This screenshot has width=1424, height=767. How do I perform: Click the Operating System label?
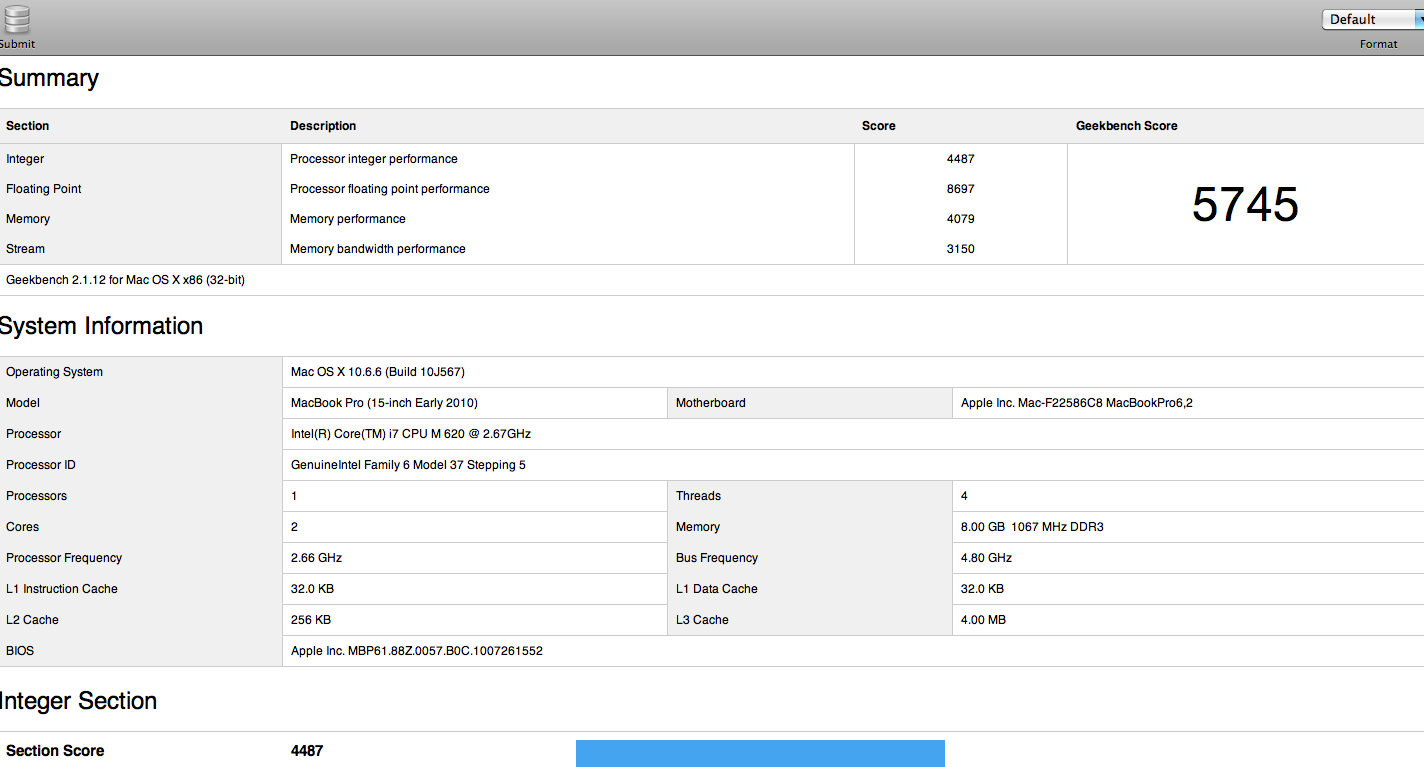pyautogui.click(x=55, y=372)
